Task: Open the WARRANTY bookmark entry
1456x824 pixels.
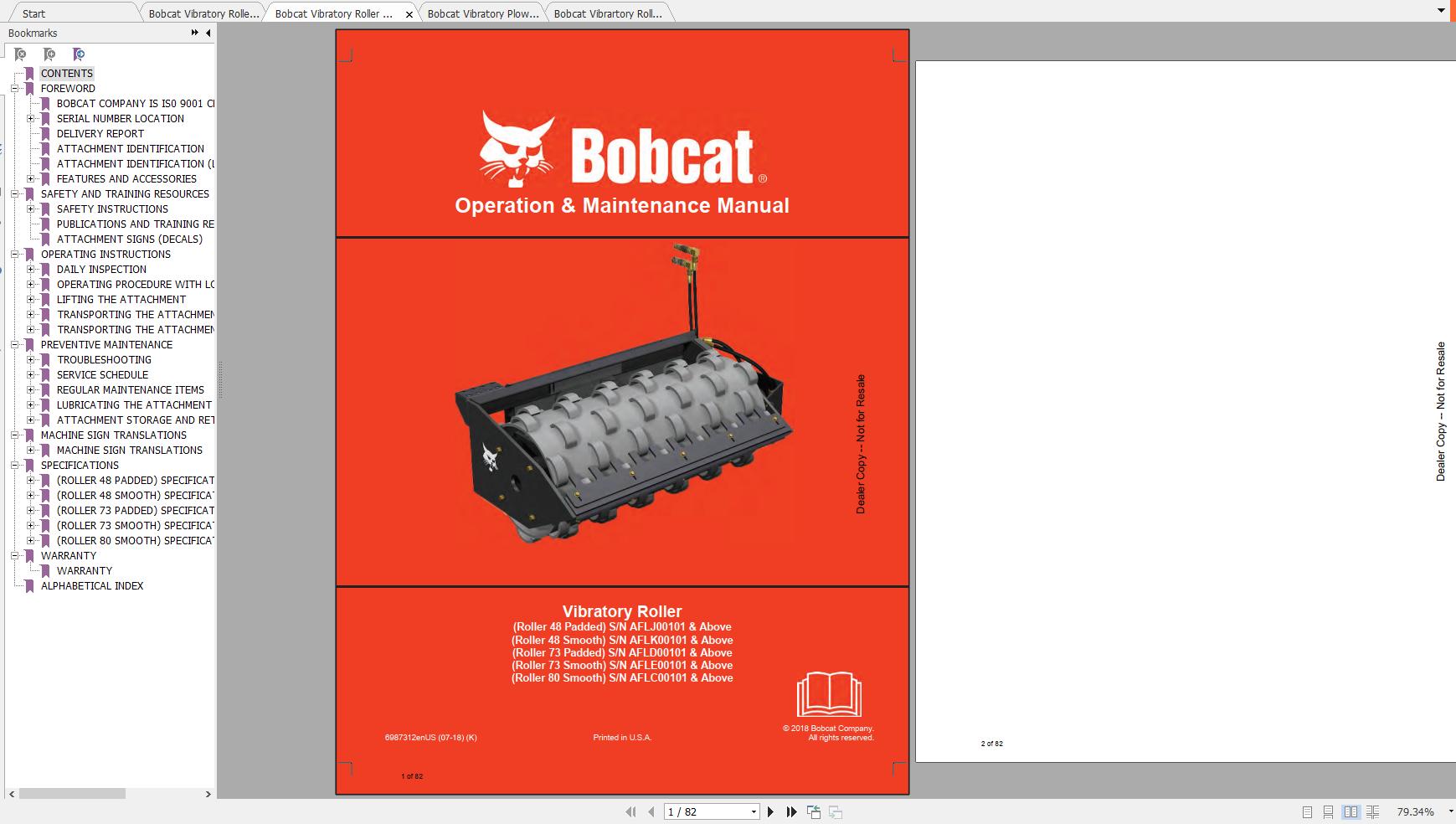Action: pos(84,570)
